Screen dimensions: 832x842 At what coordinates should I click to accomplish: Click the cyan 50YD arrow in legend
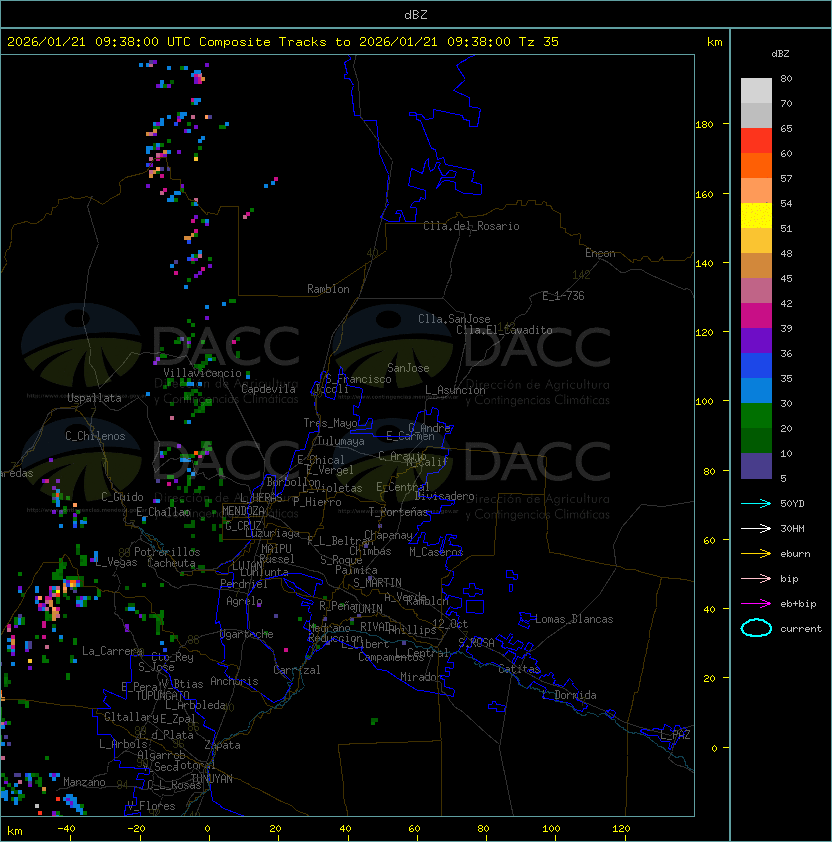[x=756, y=503]
